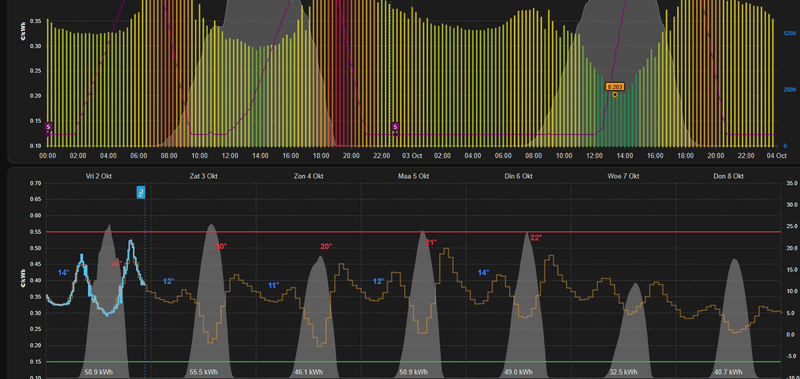Click the "Don 8 Okt" day header

coord(729,176)
